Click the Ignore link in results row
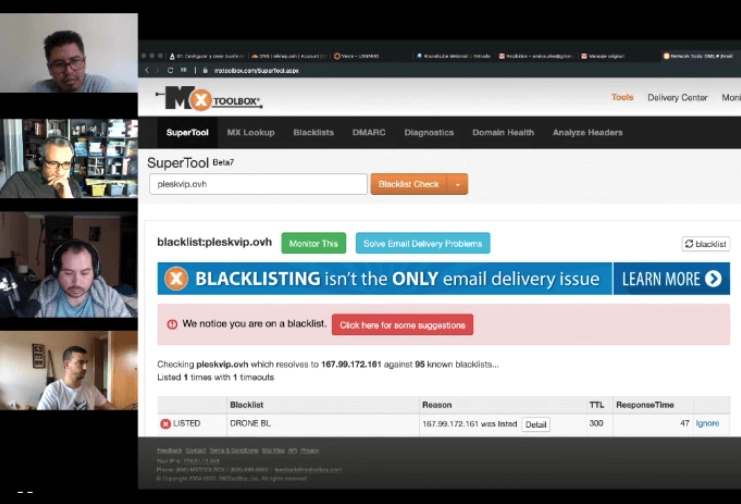Viewport: 741px width, 504px height. 707,424
